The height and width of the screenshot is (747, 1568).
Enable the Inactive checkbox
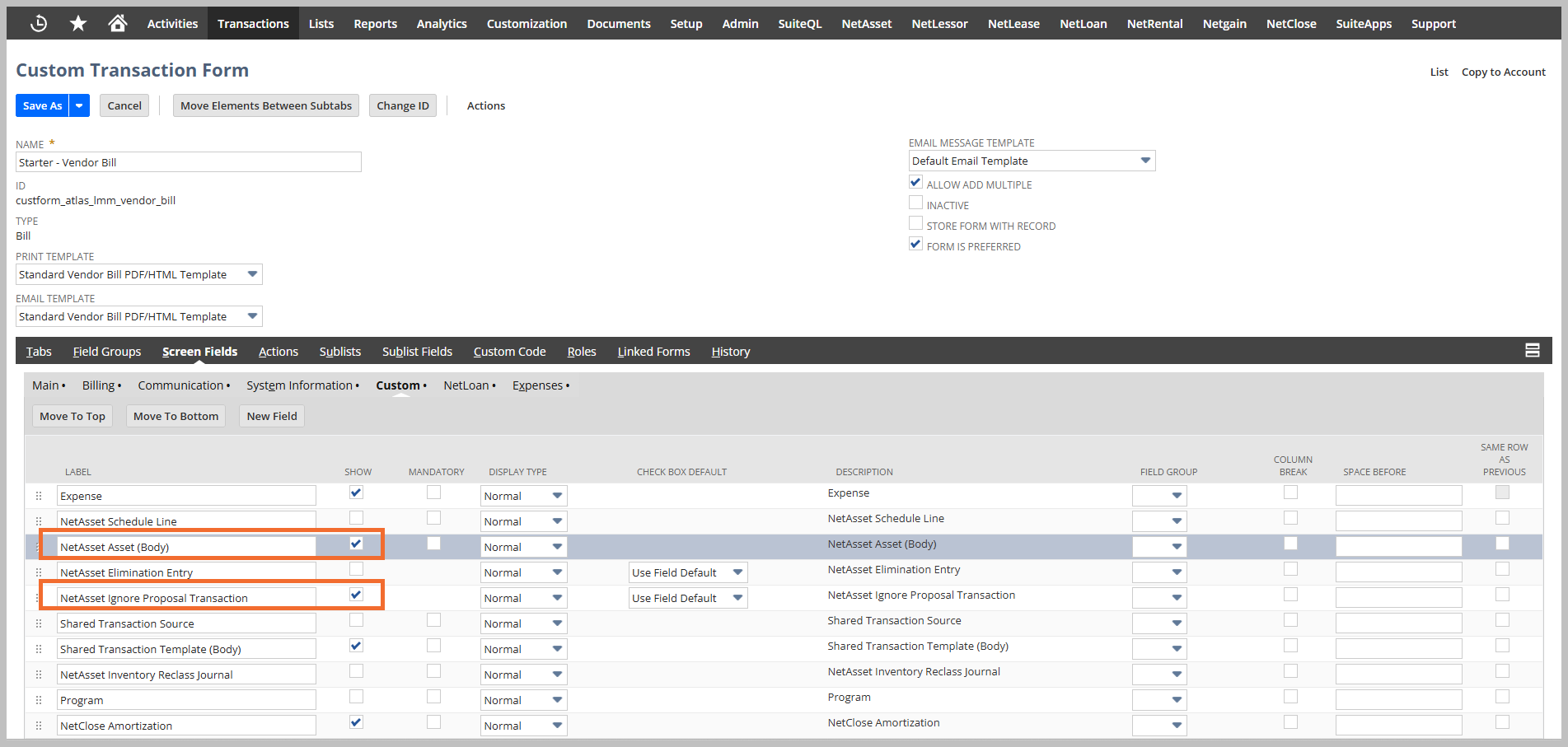[915, 203]
